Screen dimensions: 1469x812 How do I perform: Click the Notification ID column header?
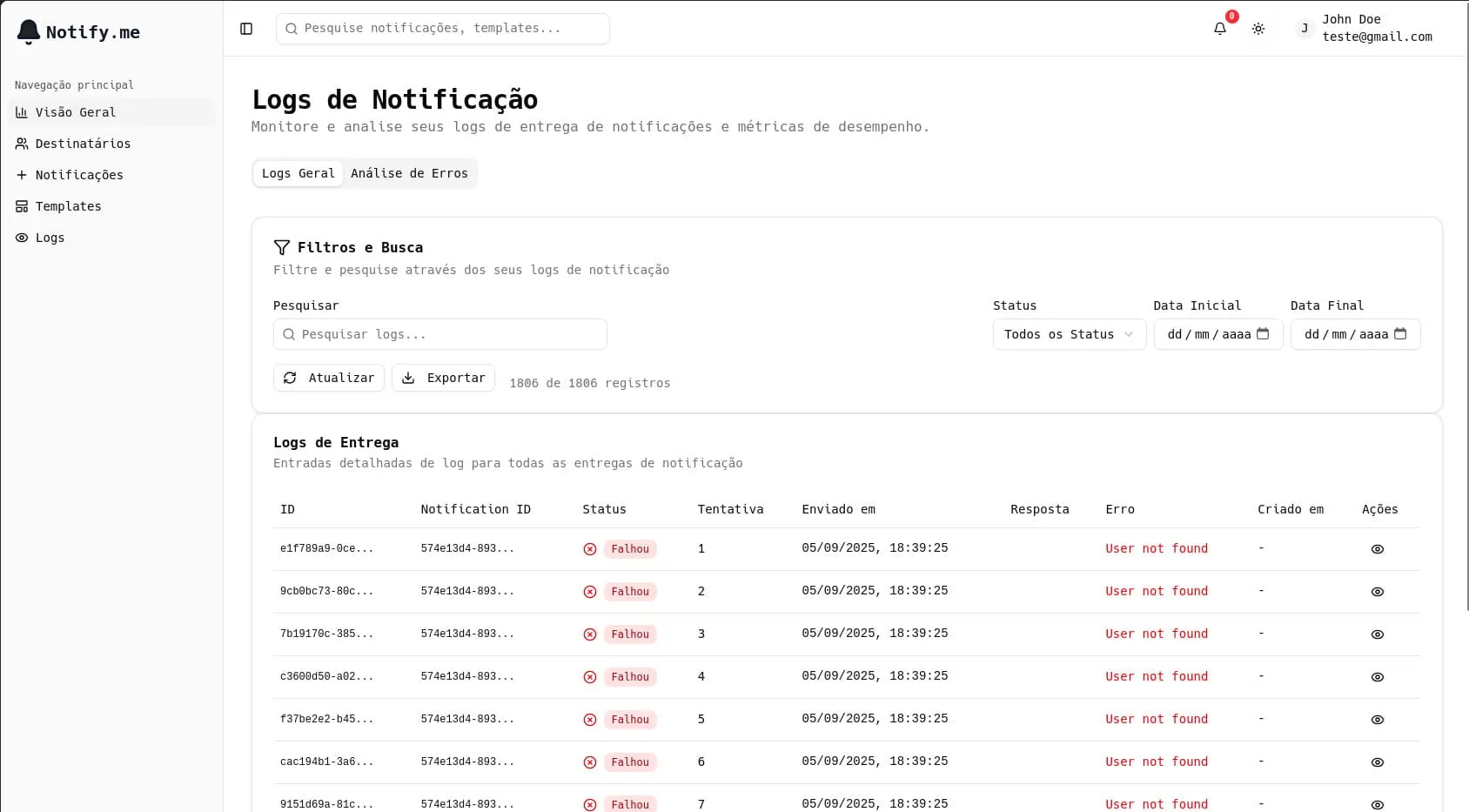(475, 509)
